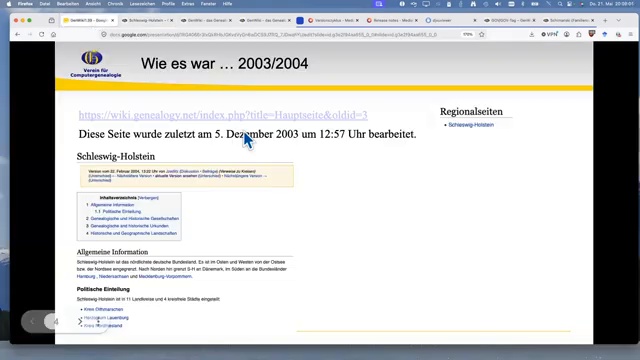640x360 pixels.
Task: Go to next slide with arrow
Action: (80, 322)
